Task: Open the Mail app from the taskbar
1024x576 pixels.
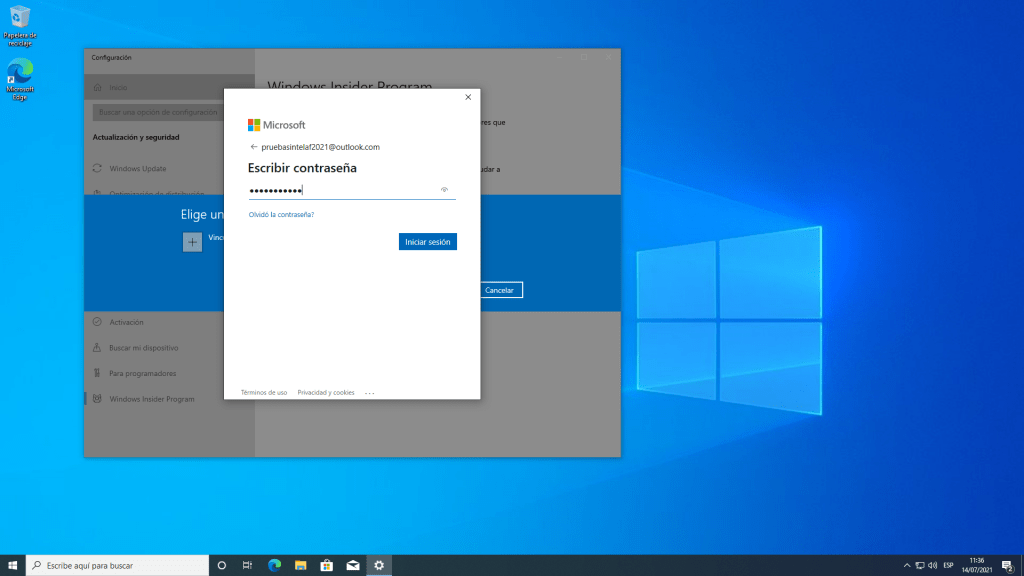Action: pos(352,565)
